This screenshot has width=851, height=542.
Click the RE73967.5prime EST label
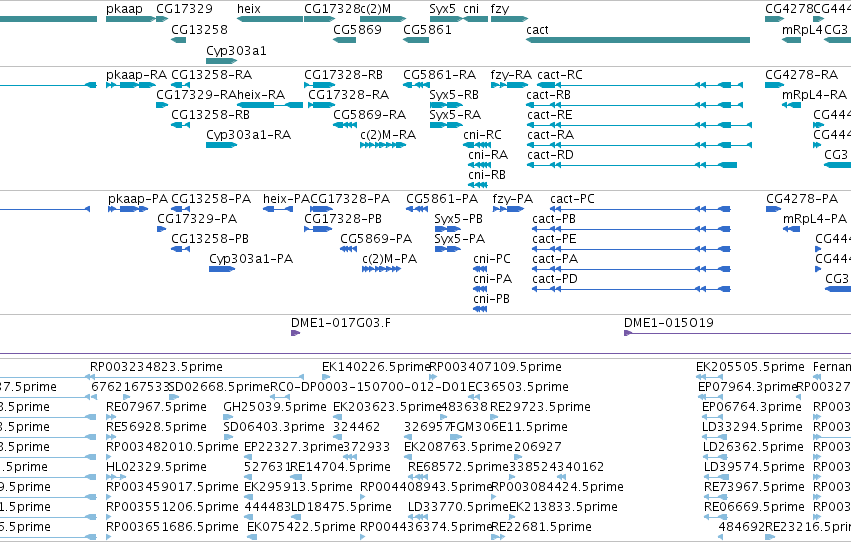point(753,488)
